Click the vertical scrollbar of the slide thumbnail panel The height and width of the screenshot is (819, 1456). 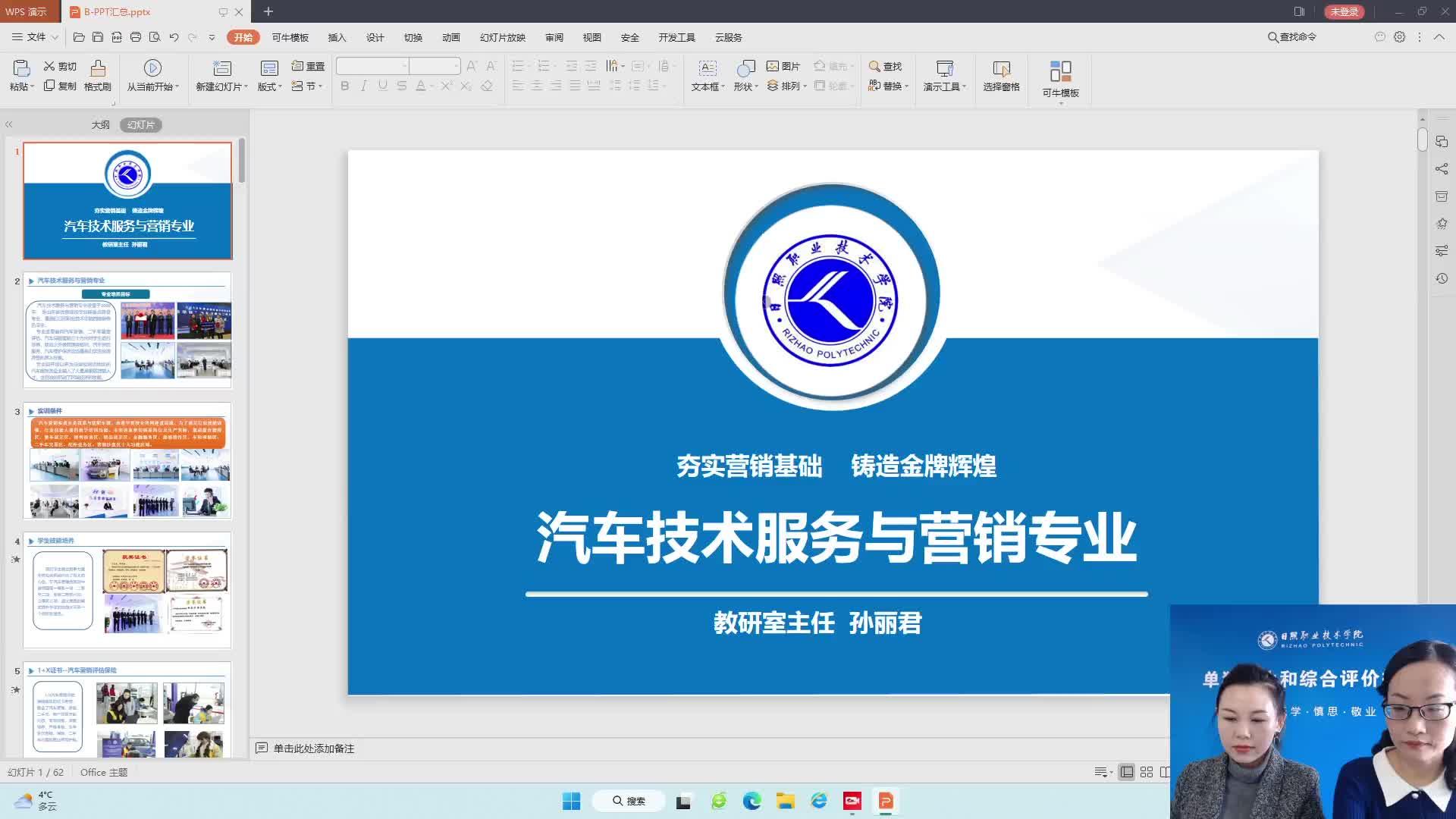(242, 160)
